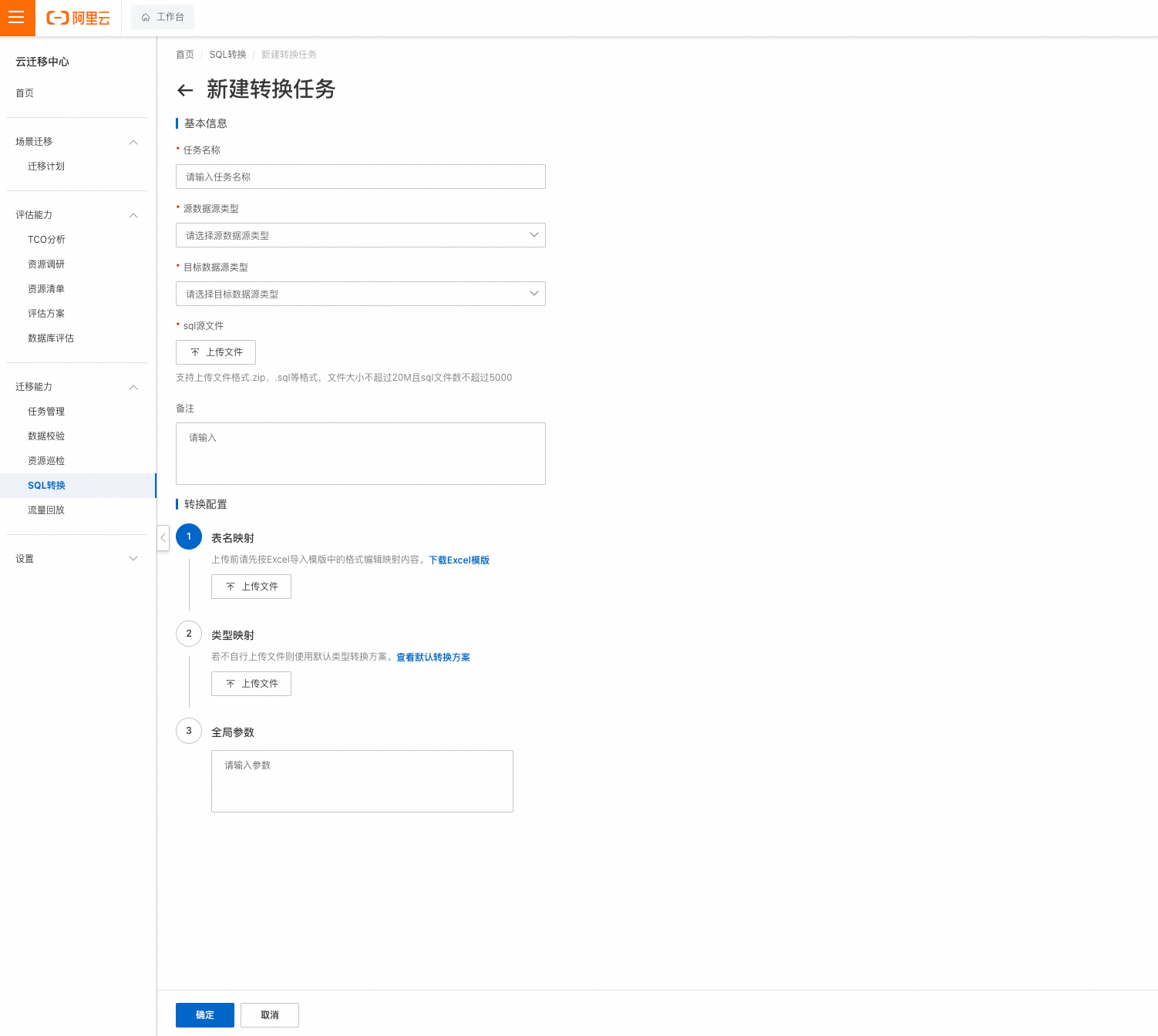The height and width of the screenshot is (1036, 1158).
Task: Click 上传文件 under 表名映射
Action: click(x=251, y=587)
